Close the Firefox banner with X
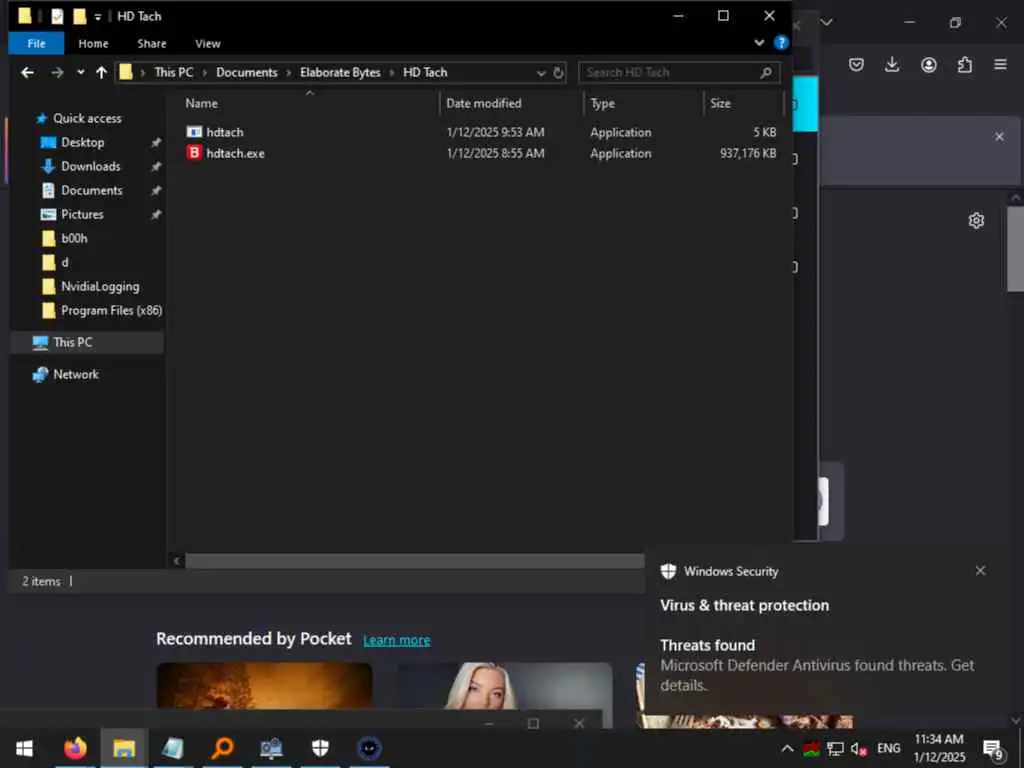Viewport: 1024px width, 768px height. coord(999,136)
